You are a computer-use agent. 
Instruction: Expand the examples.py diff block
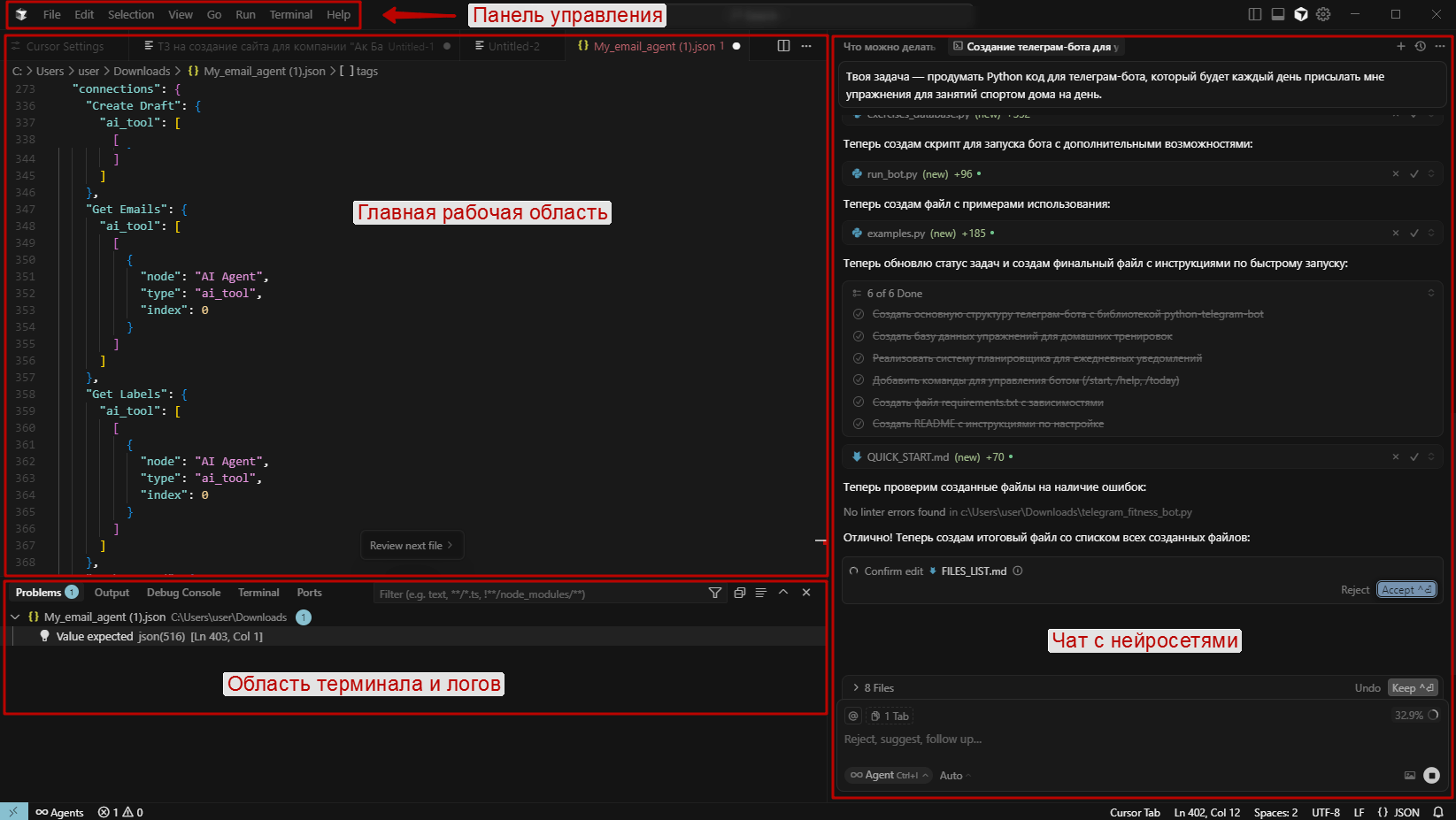[1431, 234]
